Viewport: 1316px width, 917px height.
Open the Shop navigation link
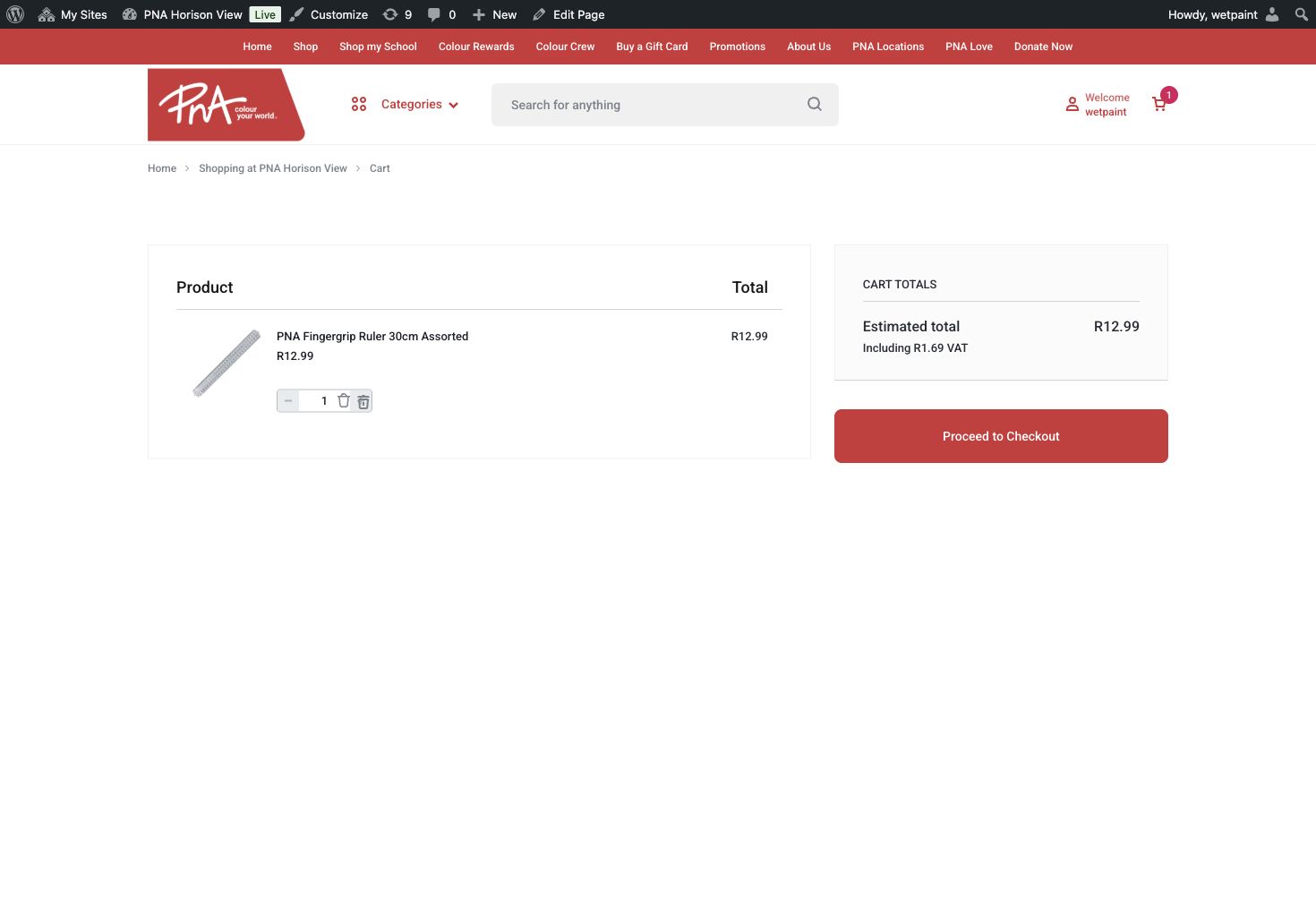(x=305, y=47)
